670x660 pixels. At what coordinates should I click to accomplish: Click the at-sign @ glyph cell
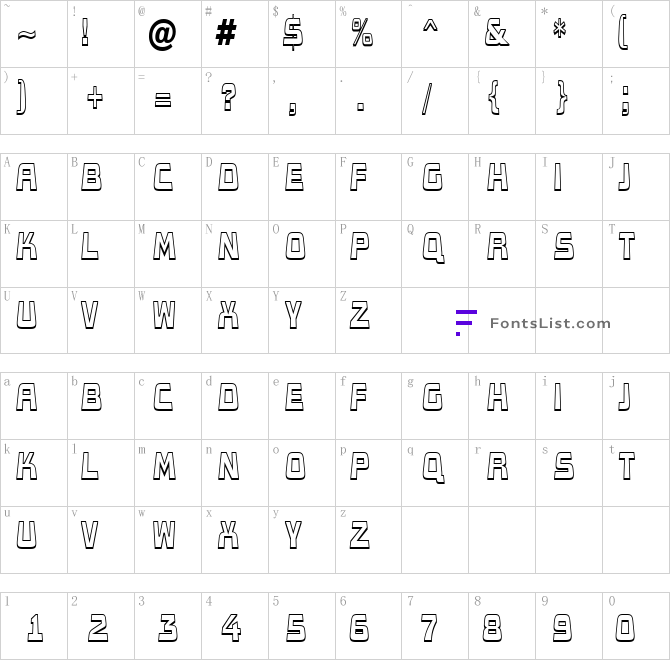168,34
